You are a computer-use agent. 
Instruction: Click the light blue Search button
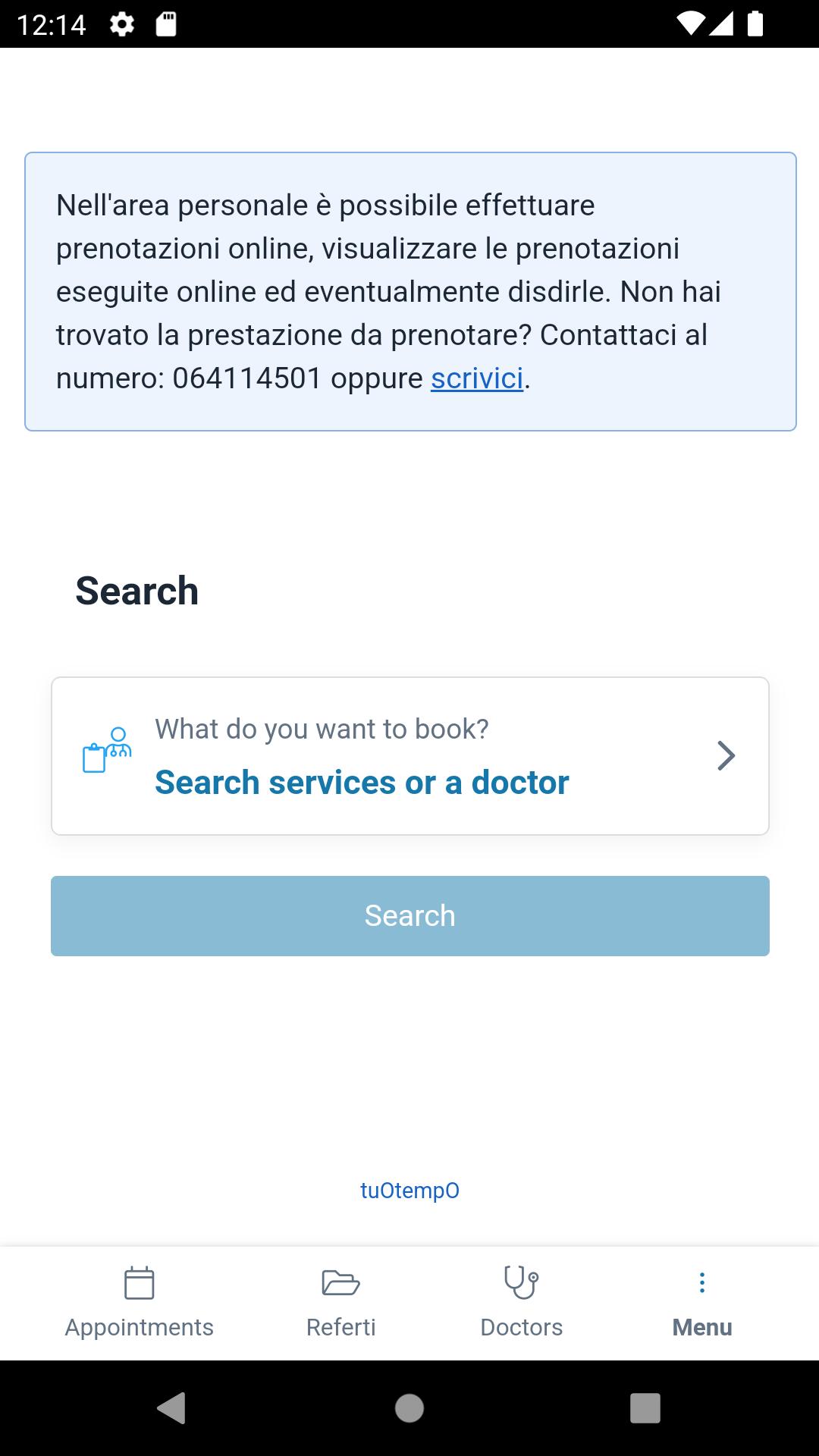[x=410, y=916]
